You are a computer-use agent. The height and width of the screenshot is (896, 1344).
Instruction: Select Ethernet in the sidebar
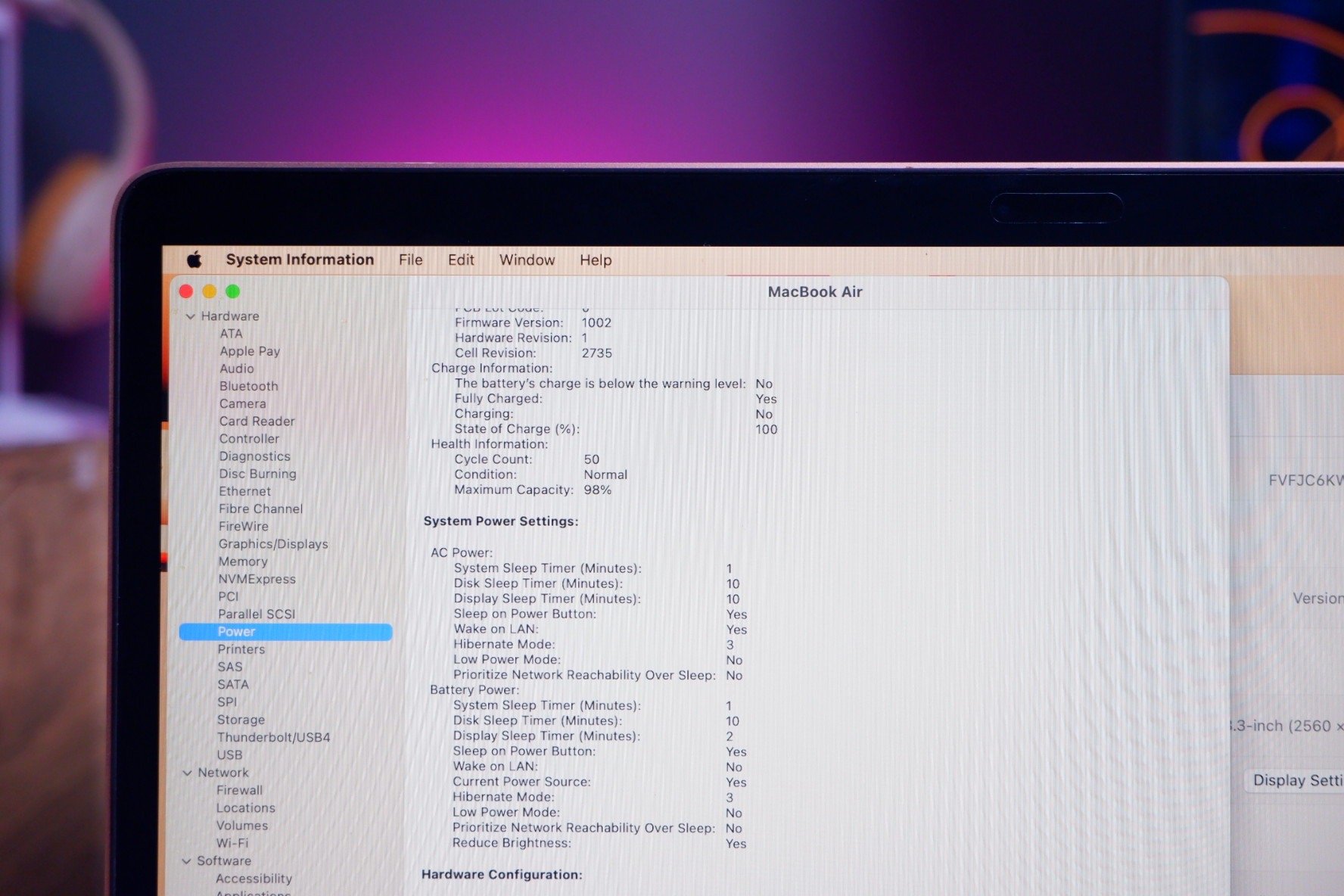click(245, 491)
